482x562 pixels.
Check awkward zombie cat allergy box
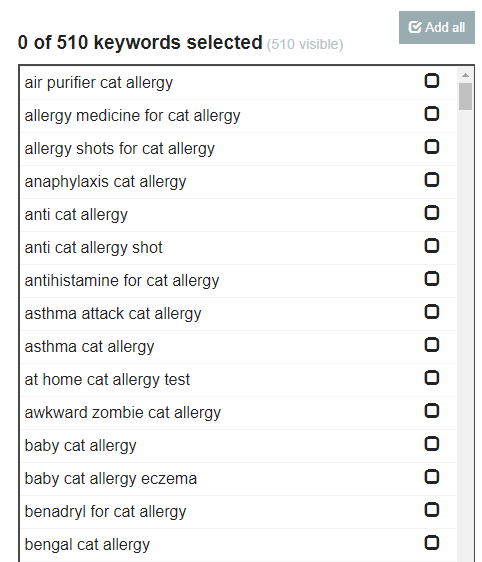431,410
